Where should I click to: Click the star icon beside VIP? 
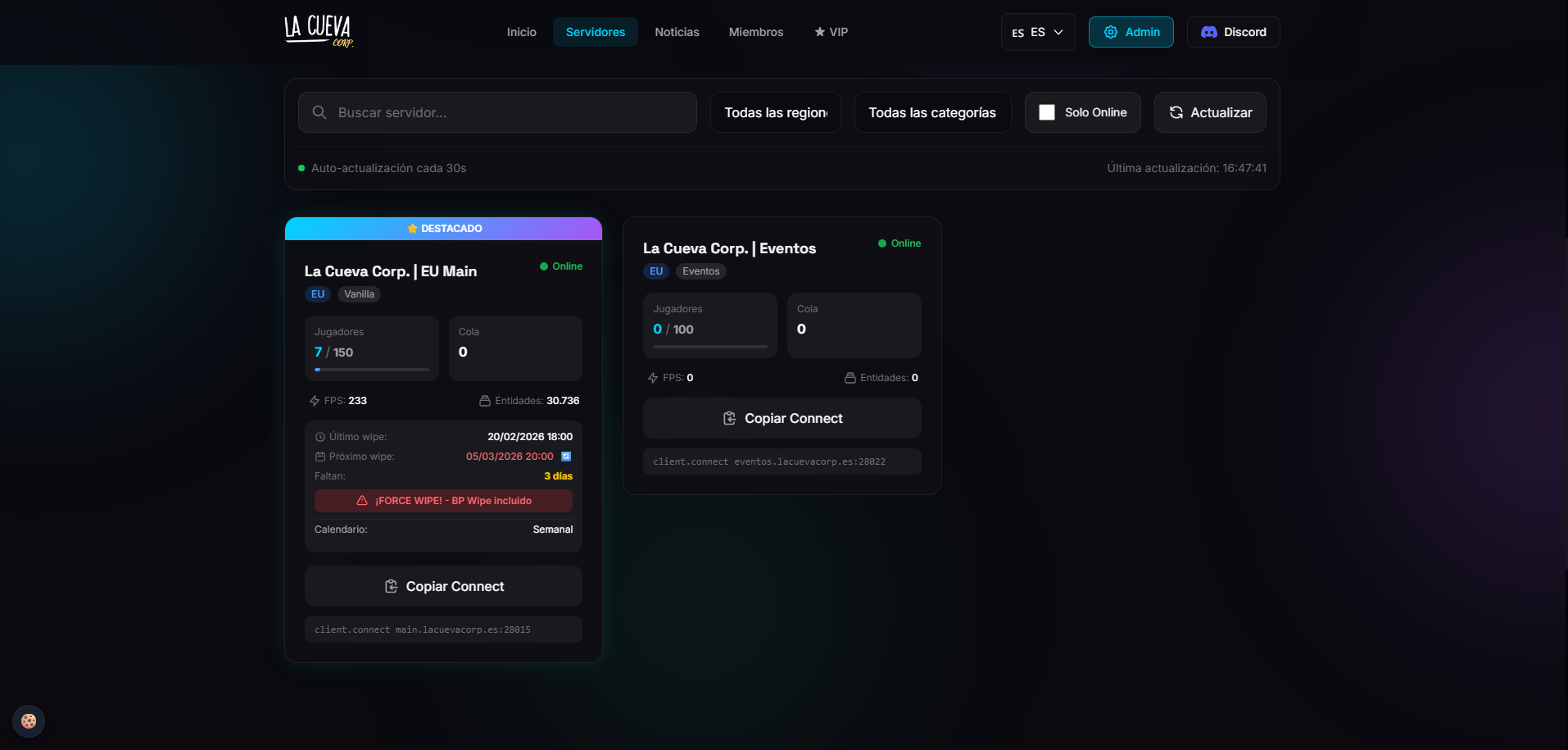click(x=819, y=32)
